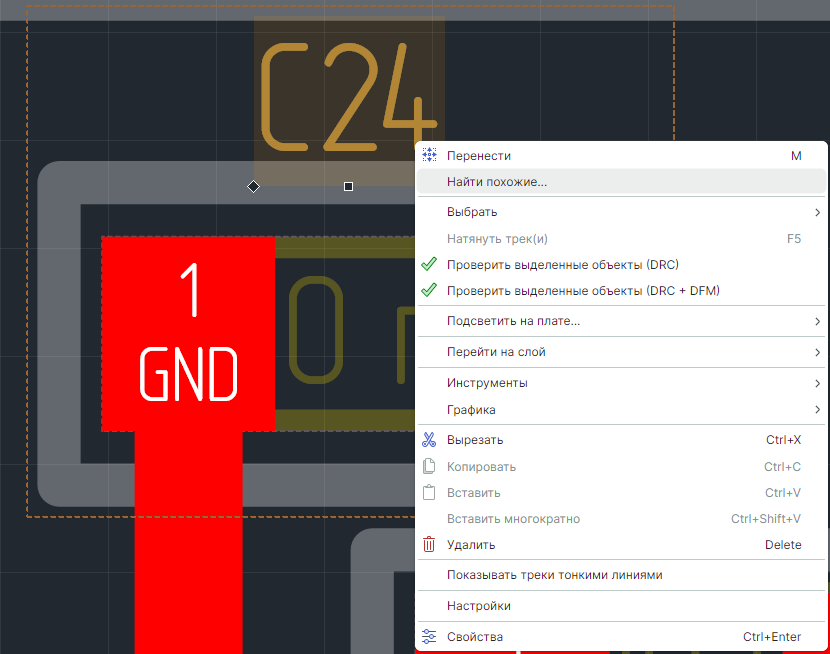Open the Инструменты submenu

tap(621, 383)
